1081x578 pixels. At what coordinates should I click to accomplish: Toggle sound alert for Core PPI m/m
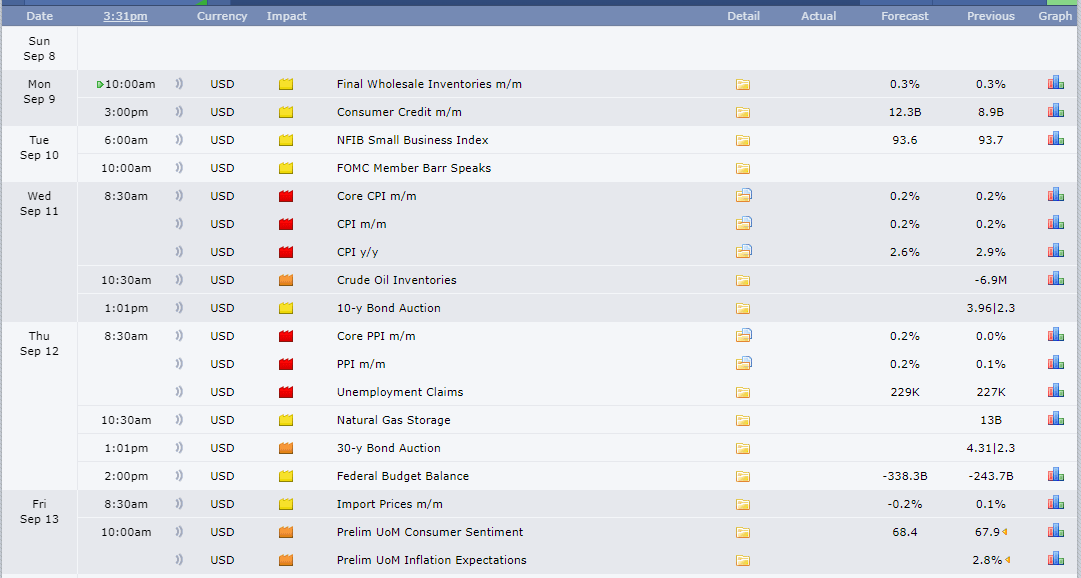(179, 336)
